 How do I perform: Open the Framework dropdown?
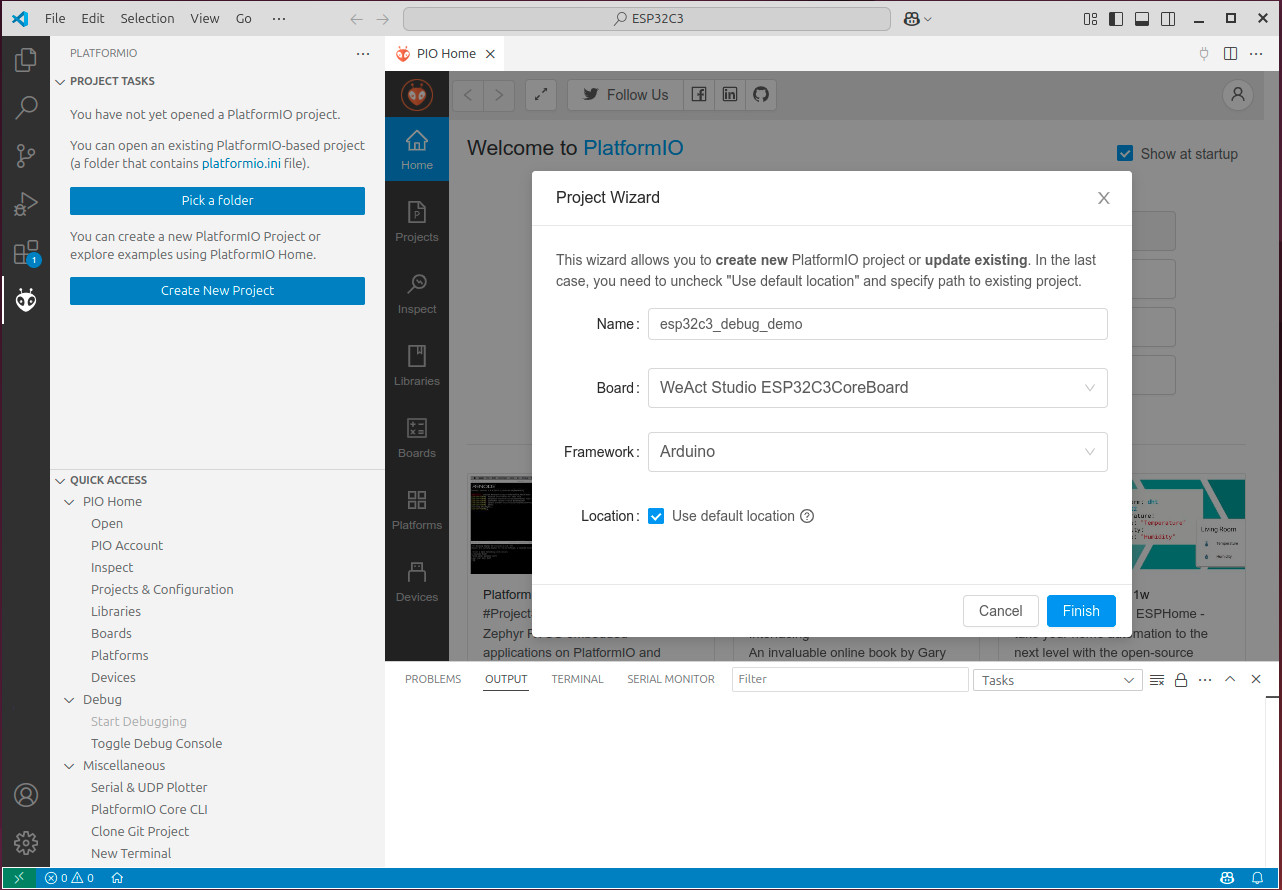coord(878,452)
